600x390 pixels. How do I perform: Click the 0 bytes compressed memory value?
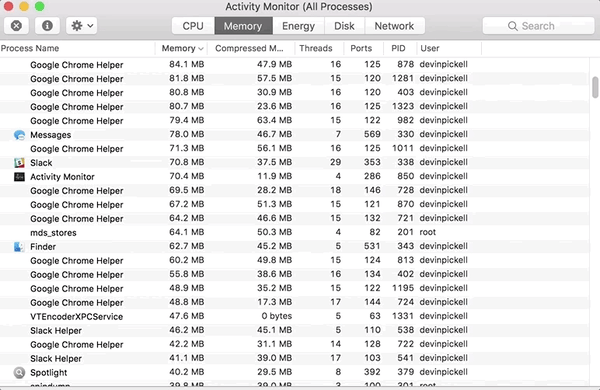pyautogui.click(x=277, y=316)
